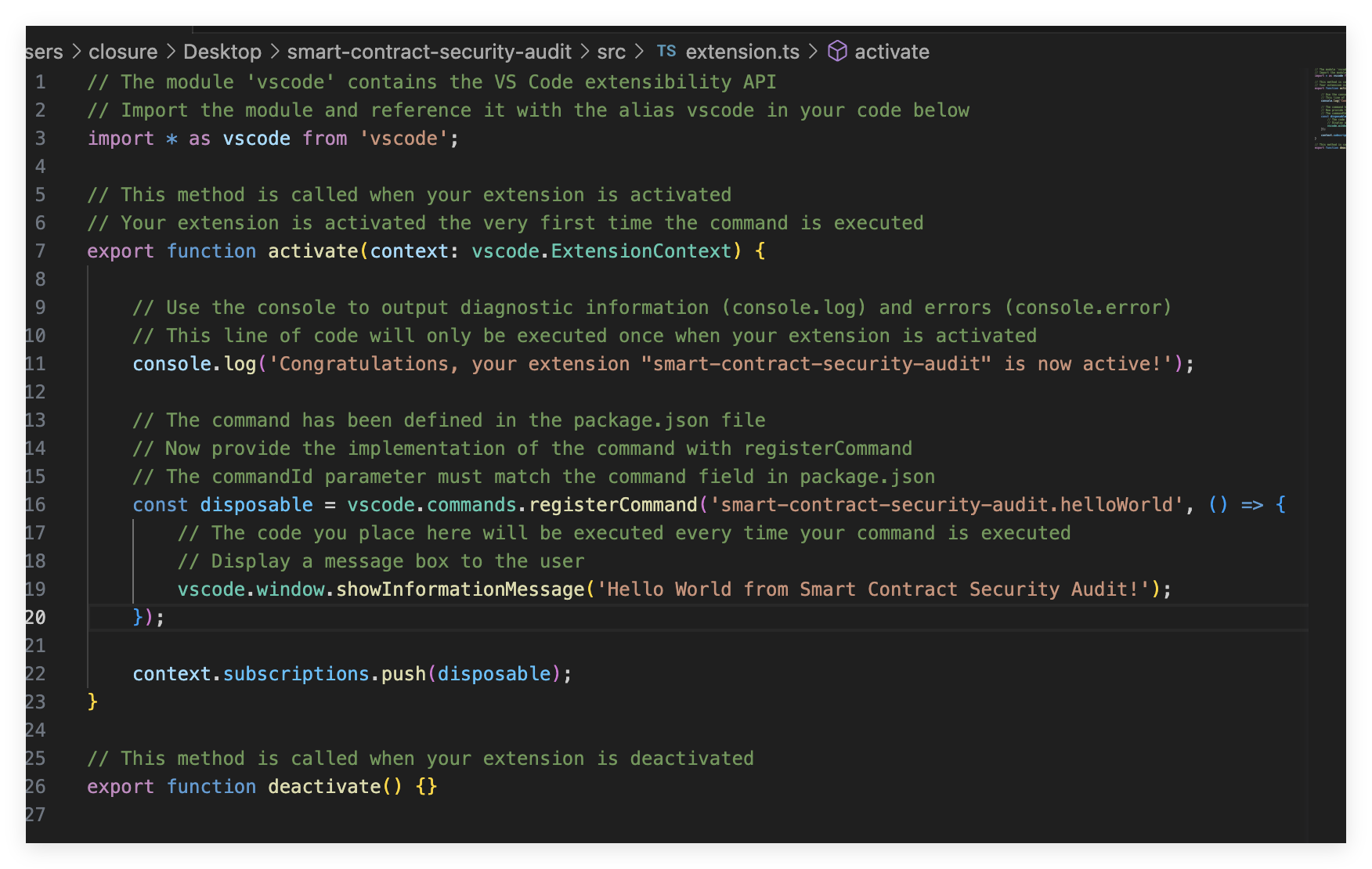
Task: Click line number 20 in gutter
Action: (35, 618)
